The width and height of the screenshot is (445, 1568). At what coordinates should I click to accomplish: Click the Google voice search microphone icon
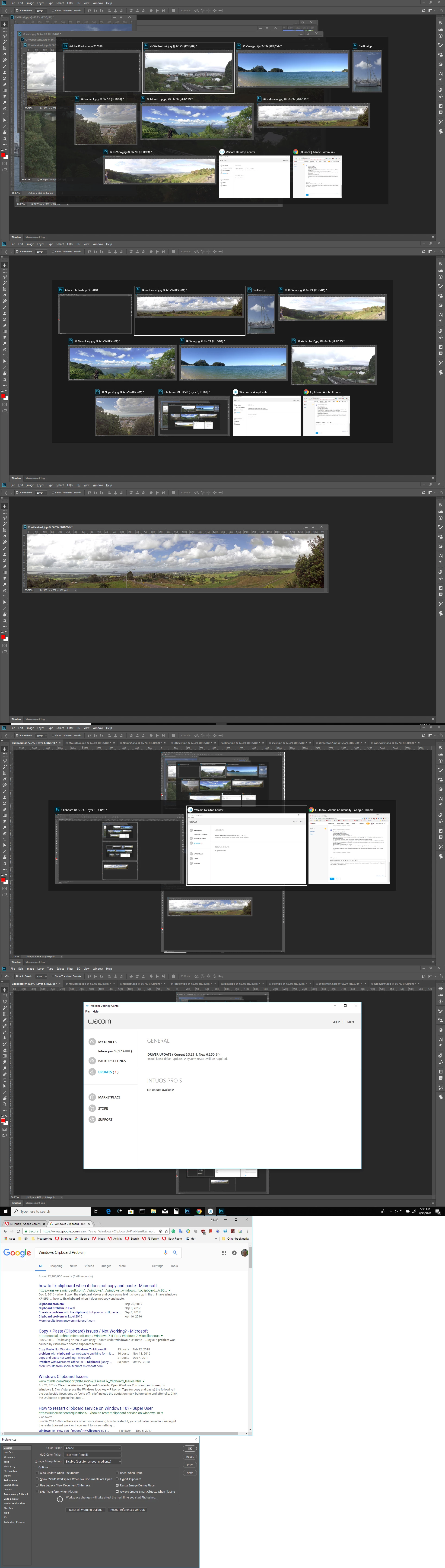tap(165, 1252)
